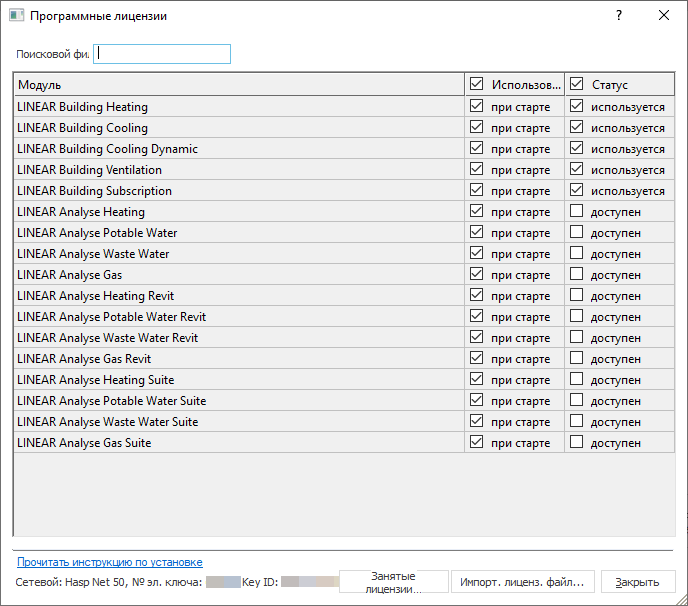Toggle the header Статус checkbox
Image resolution: width=688 pixels, height=606 pixels.
pos(577,83)
